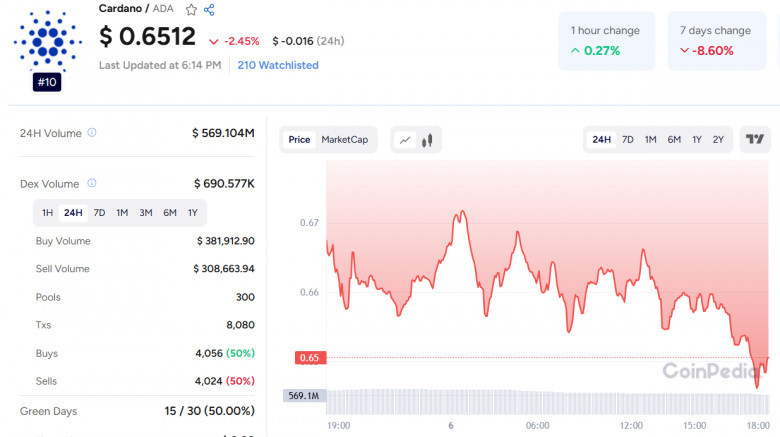Open the TradingView chart icon
The height and width of the screenshot is (437, 780).
[x=755, y=139]
